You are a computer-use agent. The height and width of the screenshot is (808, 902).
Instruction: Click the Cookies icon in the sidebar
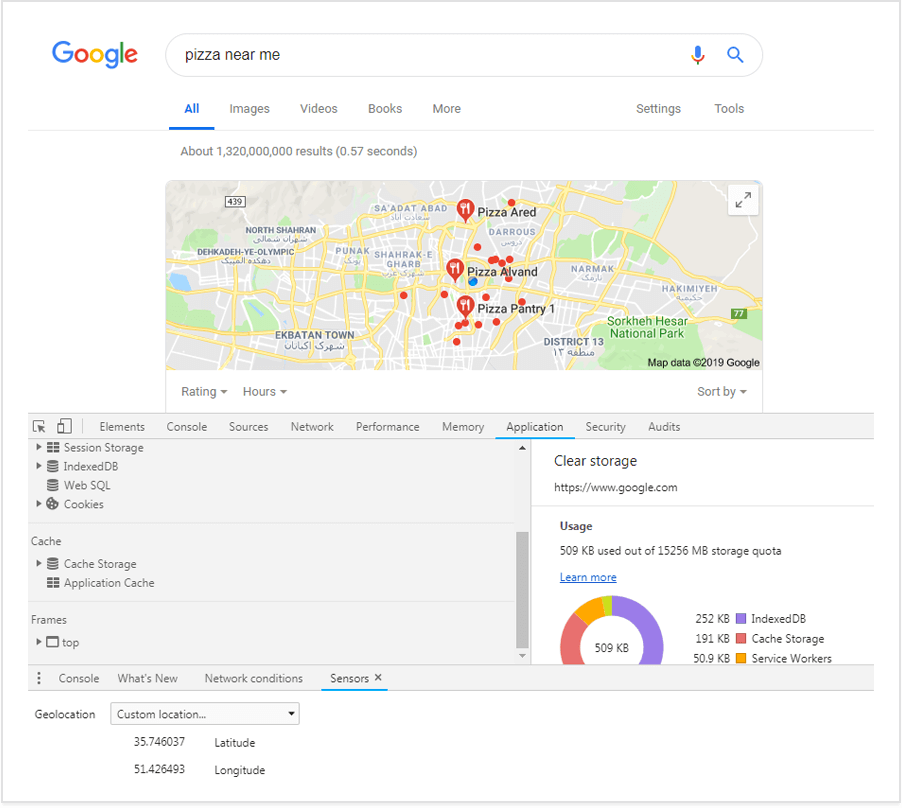point(52,504)
